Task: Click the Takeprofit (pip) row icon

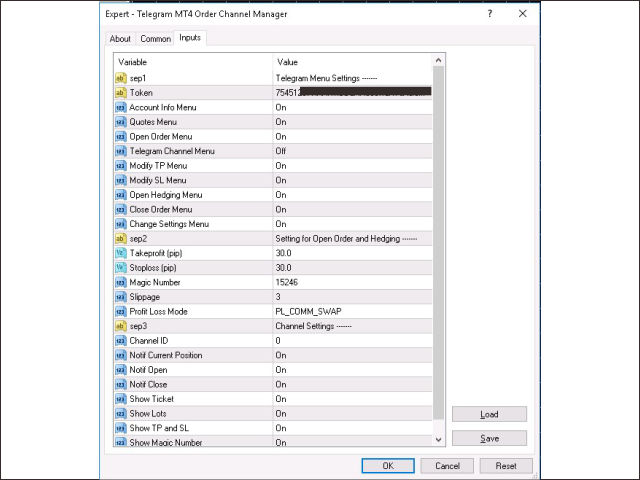Action: [x=120, y=253]
